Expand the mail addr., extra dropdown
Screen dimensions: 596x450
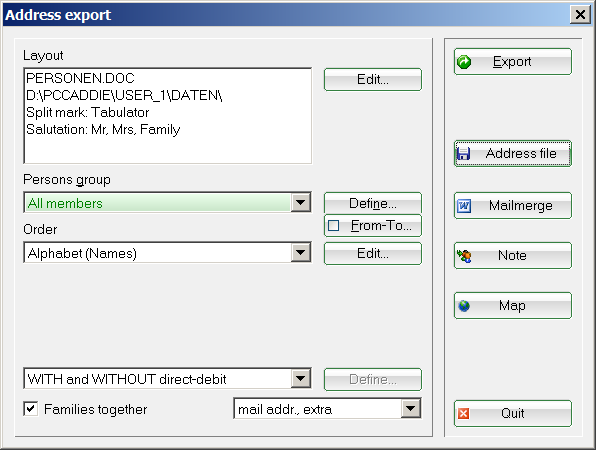coord(411,409)
